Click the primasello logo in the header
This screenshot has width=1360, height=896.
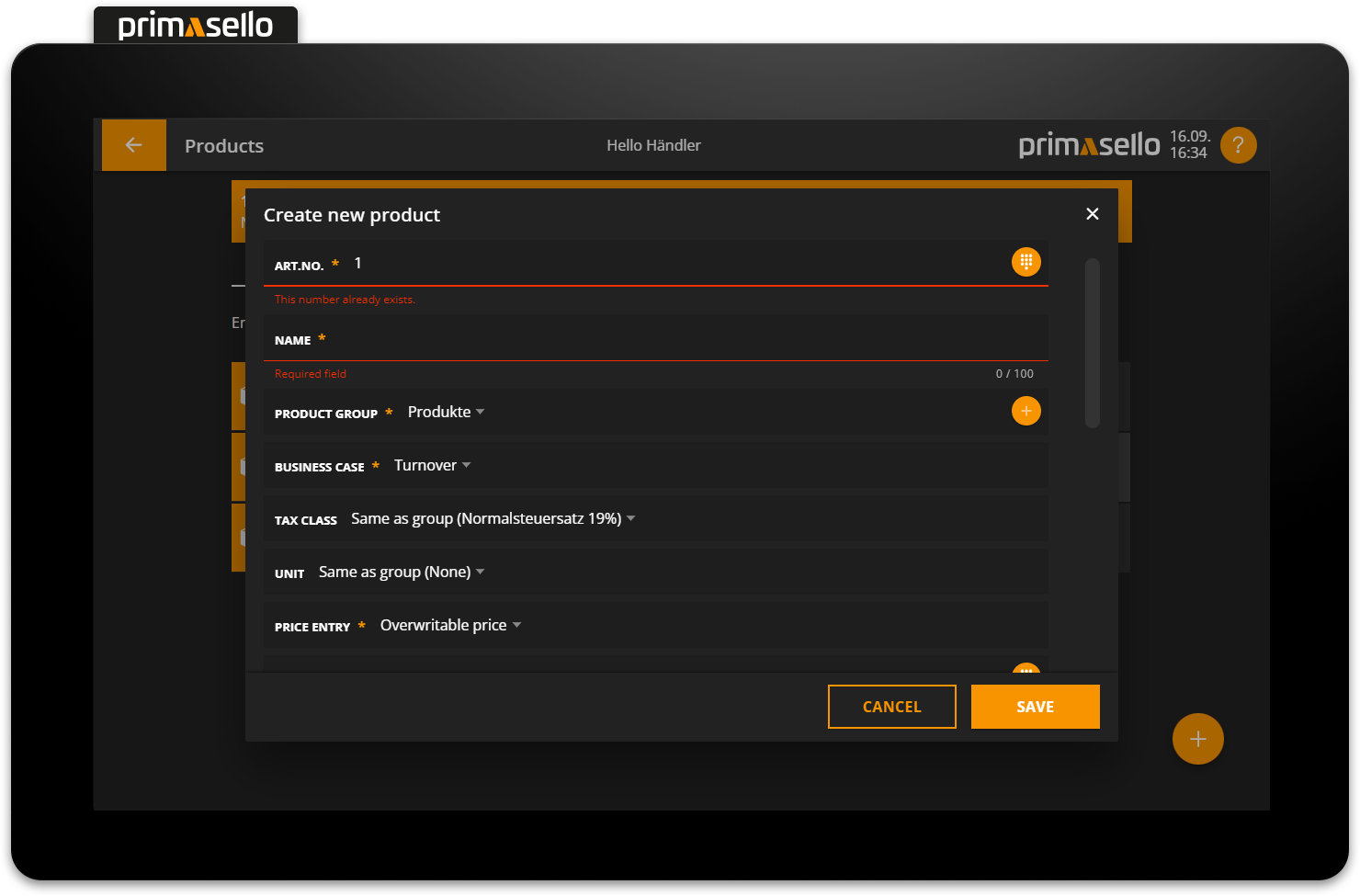[1088, 144]
